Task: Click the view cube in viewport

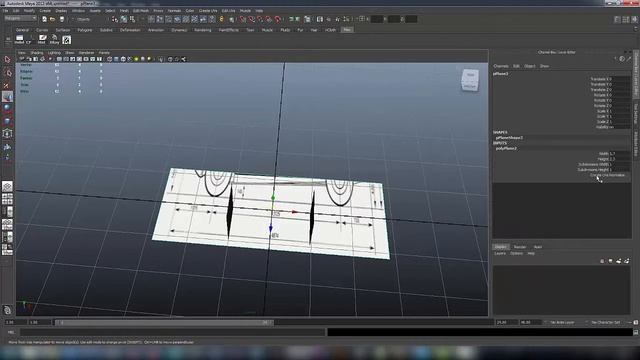Action: click(470, 80)
